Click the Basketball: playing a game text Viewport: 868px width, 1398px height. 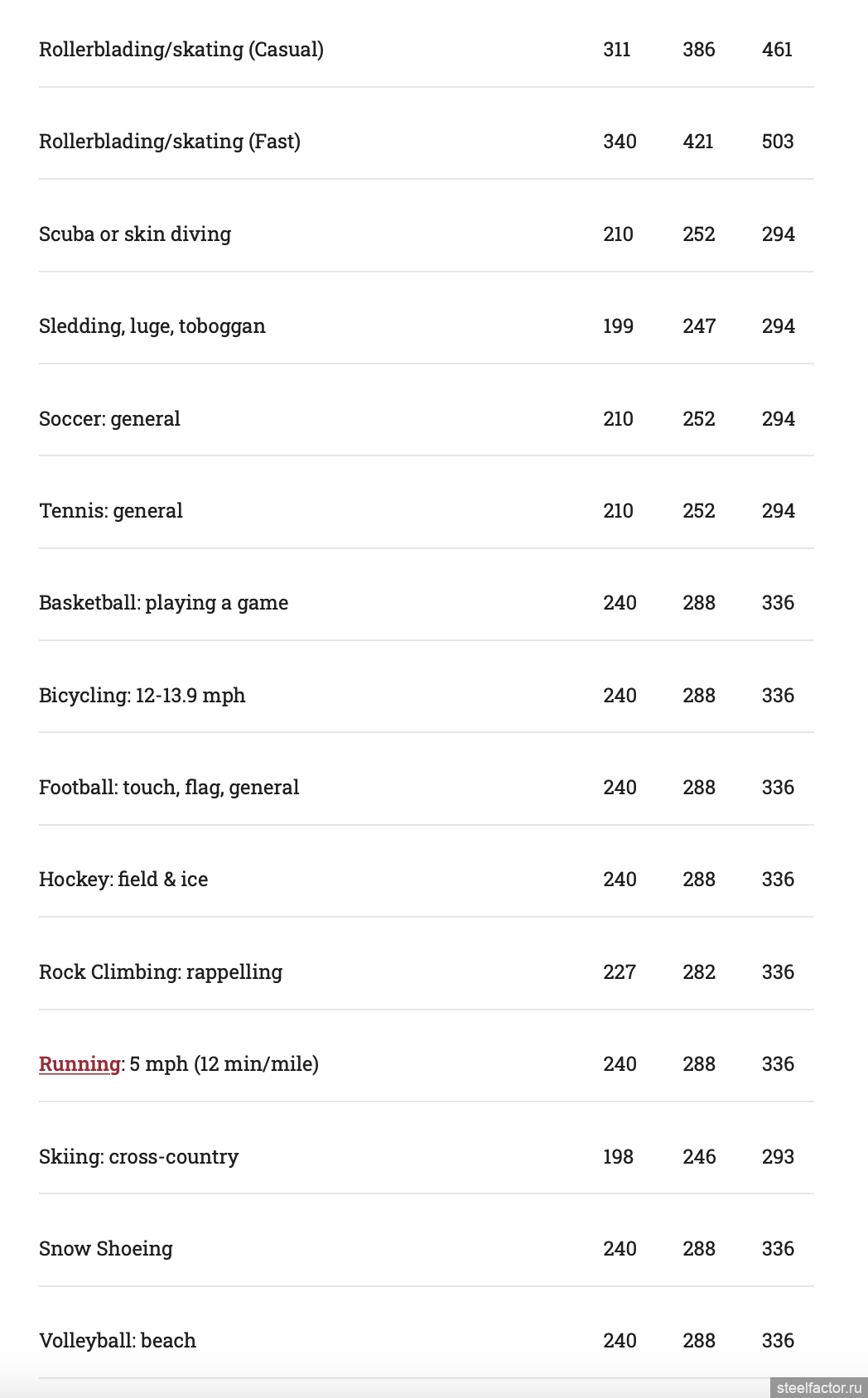164,603
